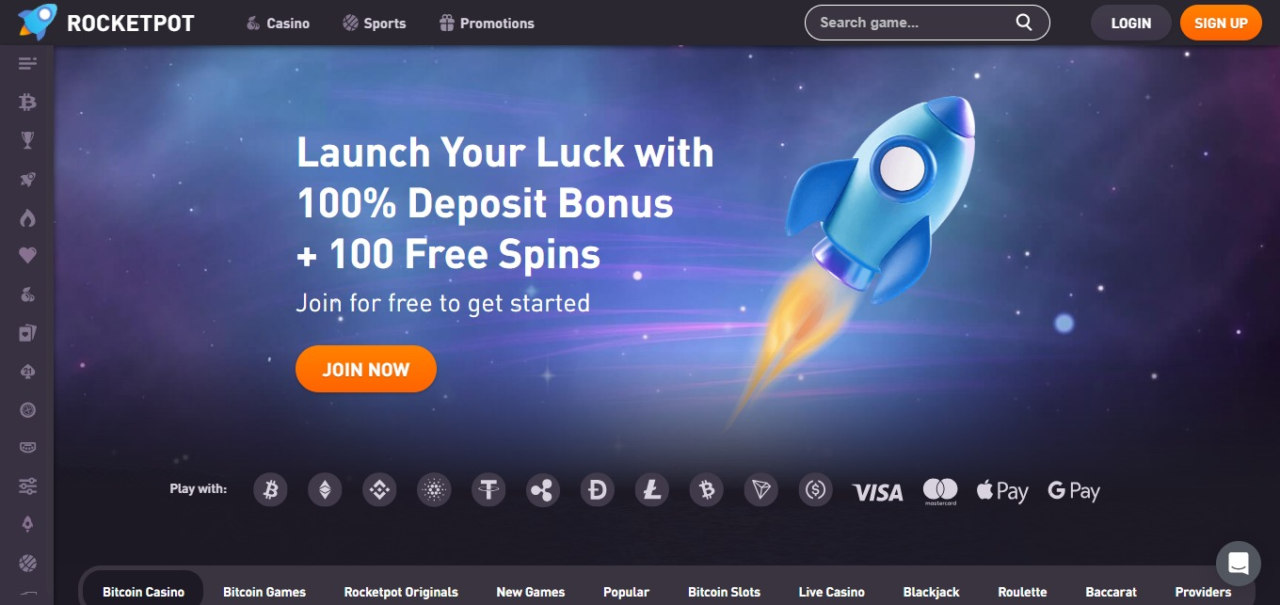Screen dimensions: 1280x605
Task: Open the trophy tournaments sidebar icon
Action: click(x=28, y=140)
